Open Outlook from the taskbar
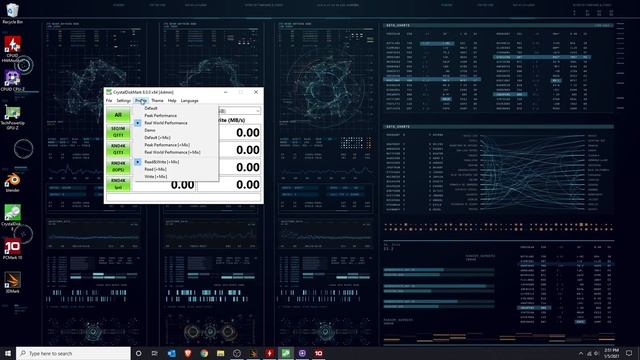The height and width of the screenshot is (360, 640). click(171, 353)
